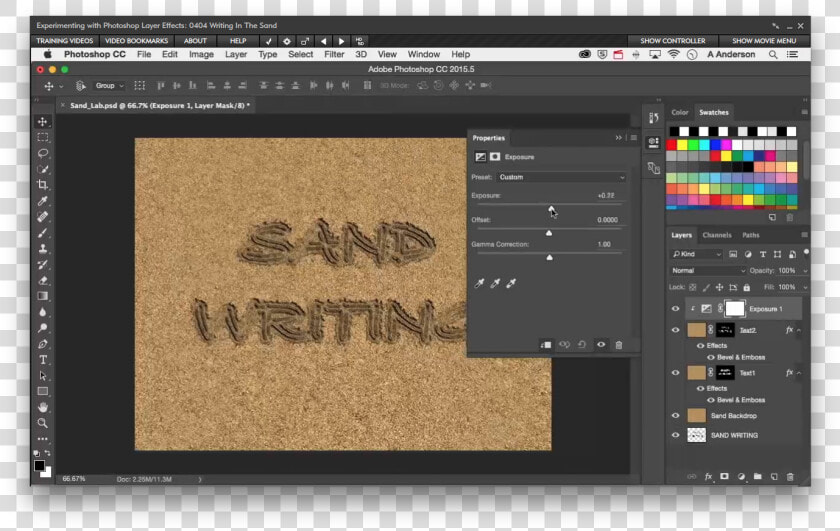Image resolution: width=840 pixels, height=531 pixels.
Task: Select the Pen tool
Action: click(x=43, y=344)
